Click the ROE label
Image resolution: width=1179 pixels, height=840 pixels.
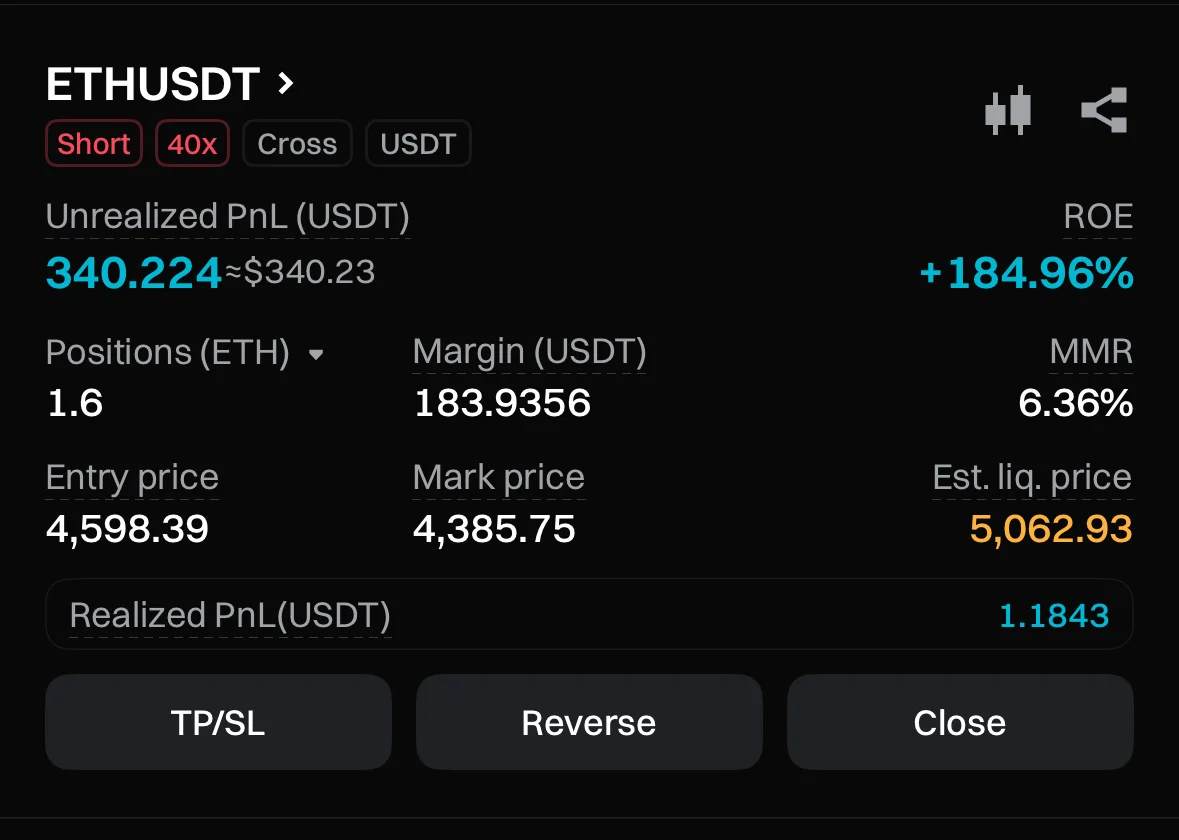[1098, 217]
